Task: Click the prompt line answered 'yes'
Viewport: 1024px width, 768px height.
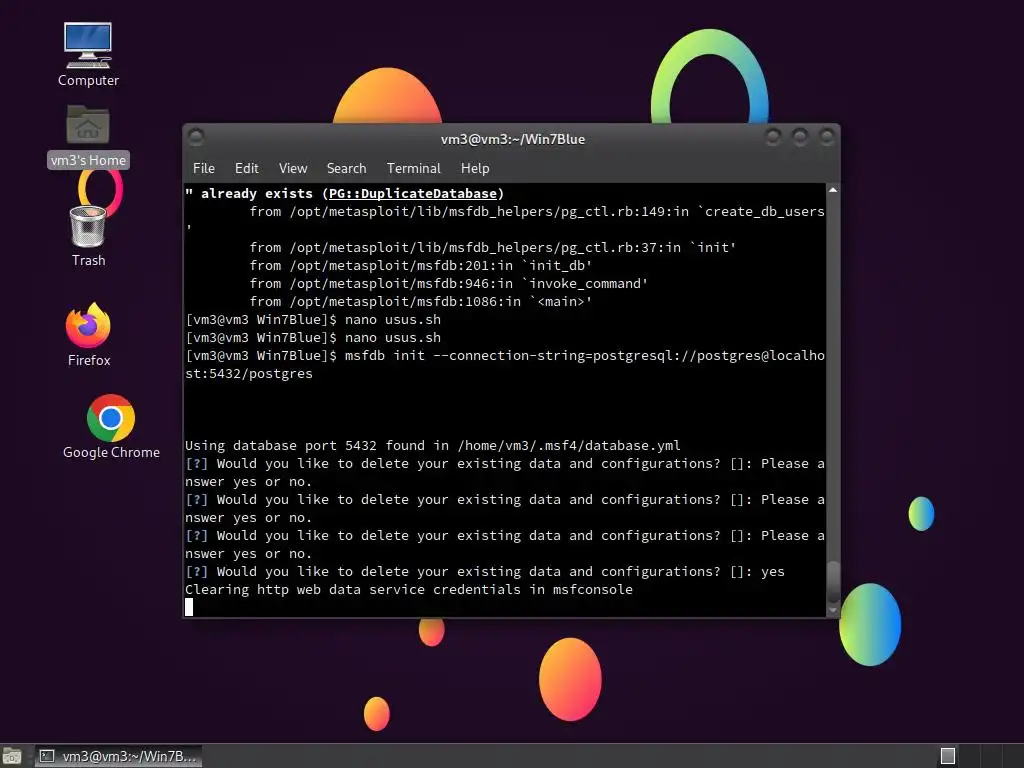Action: click(x=485, y=571)
